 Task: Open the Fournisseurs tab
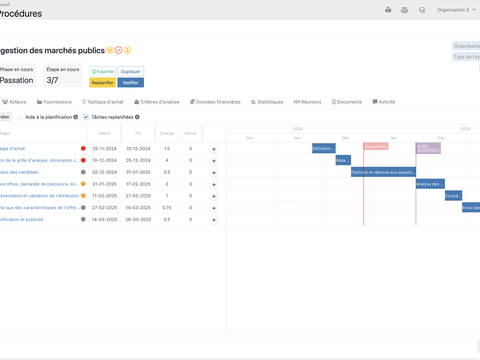coord(54,102)
